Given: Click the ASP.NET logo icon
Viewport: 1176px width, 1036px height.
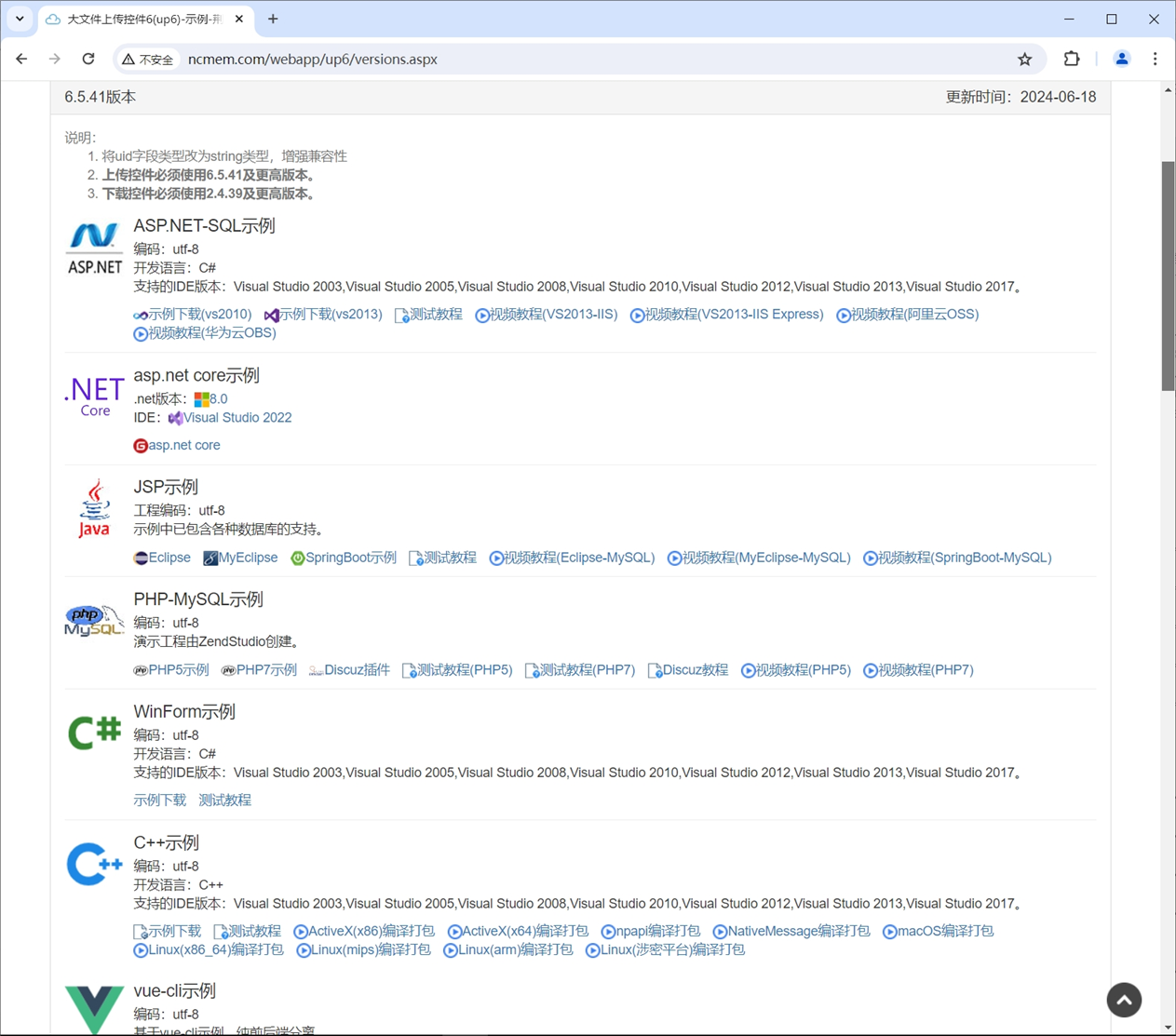Looking at the screenshot, I should (93, 244).
